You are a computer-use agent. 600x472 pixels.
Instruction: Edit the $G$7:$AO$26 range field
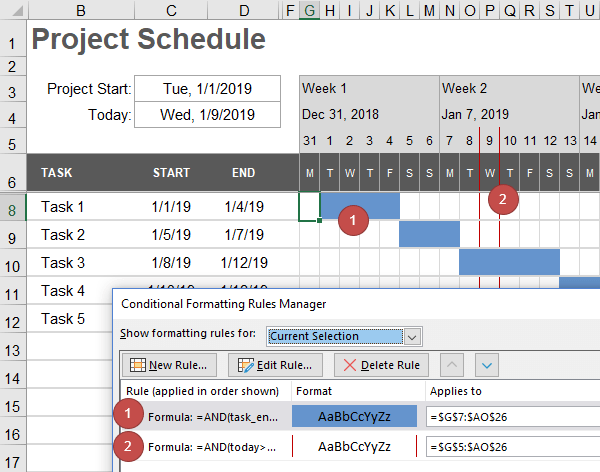(x=513, y=417)
